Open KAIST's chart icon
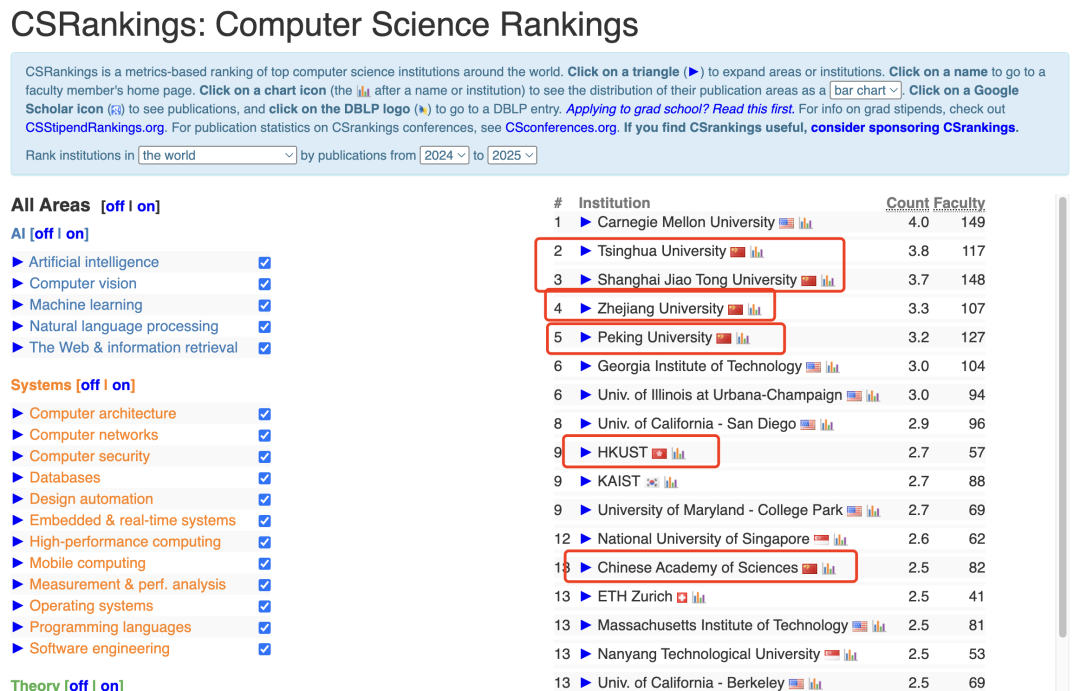Image resolution: width=1080 pixels, height=691 pixels. 671,482
